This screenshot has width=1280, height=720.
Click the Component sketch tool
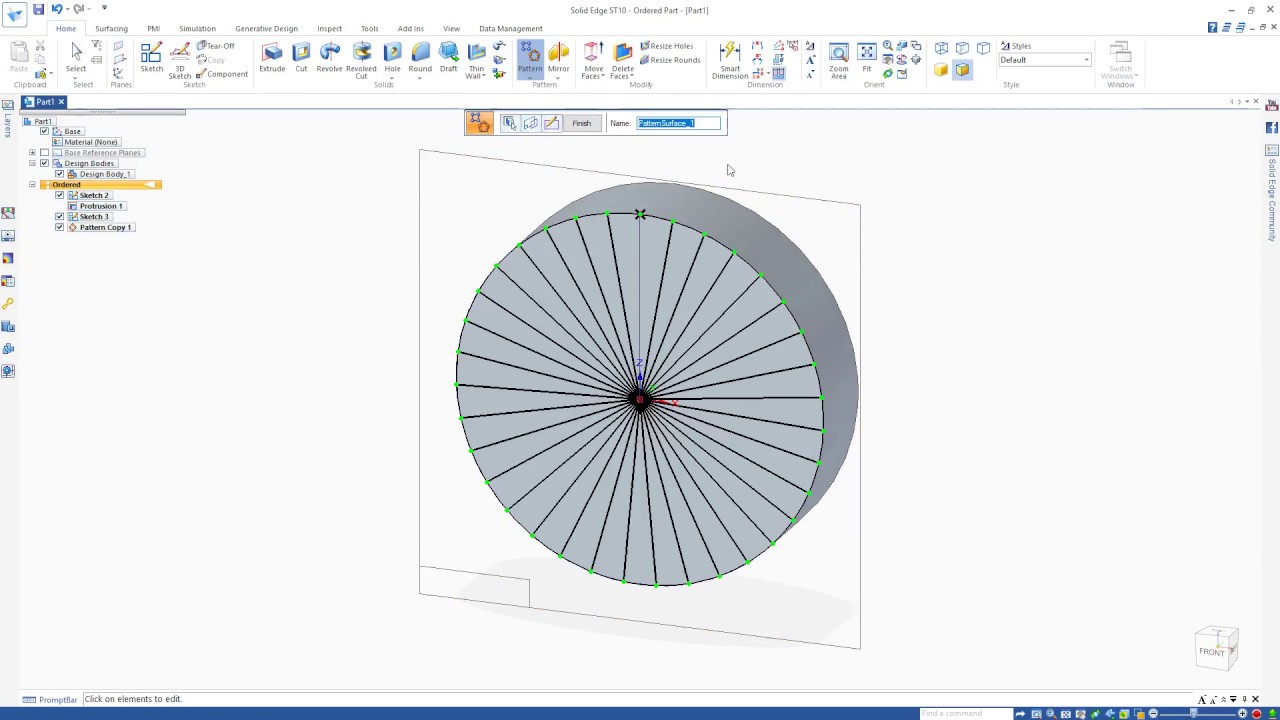point(221,74)
